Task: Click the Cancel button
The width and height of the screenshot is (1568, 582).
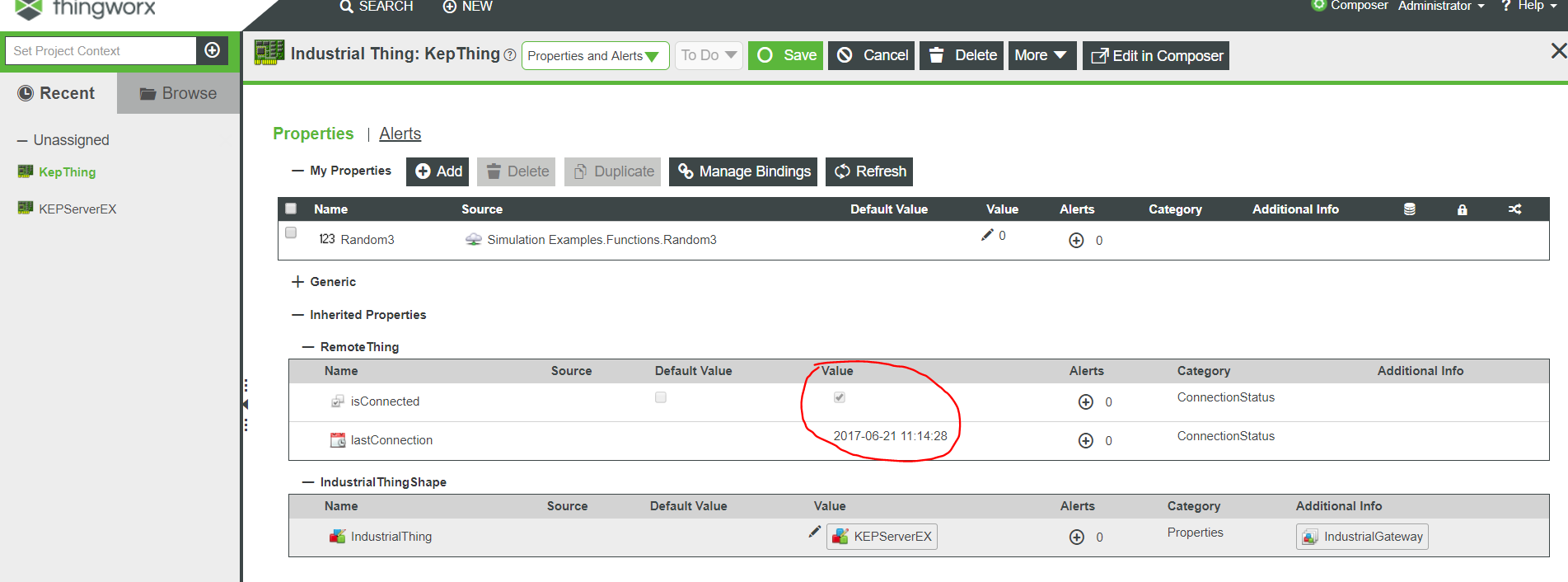Action: point(872,55)
